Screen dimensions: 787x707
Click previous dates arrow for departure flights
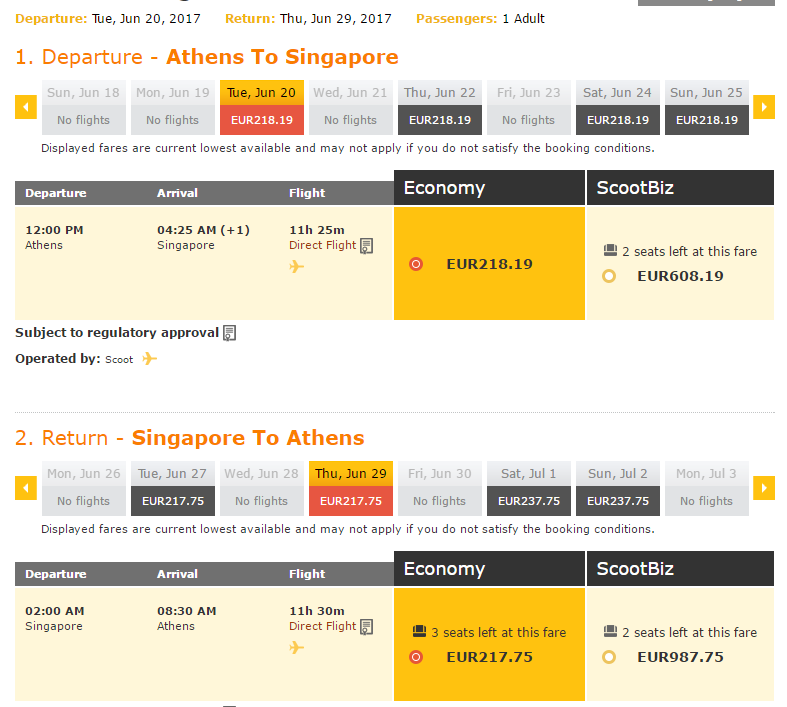click(x=26, y=107)
